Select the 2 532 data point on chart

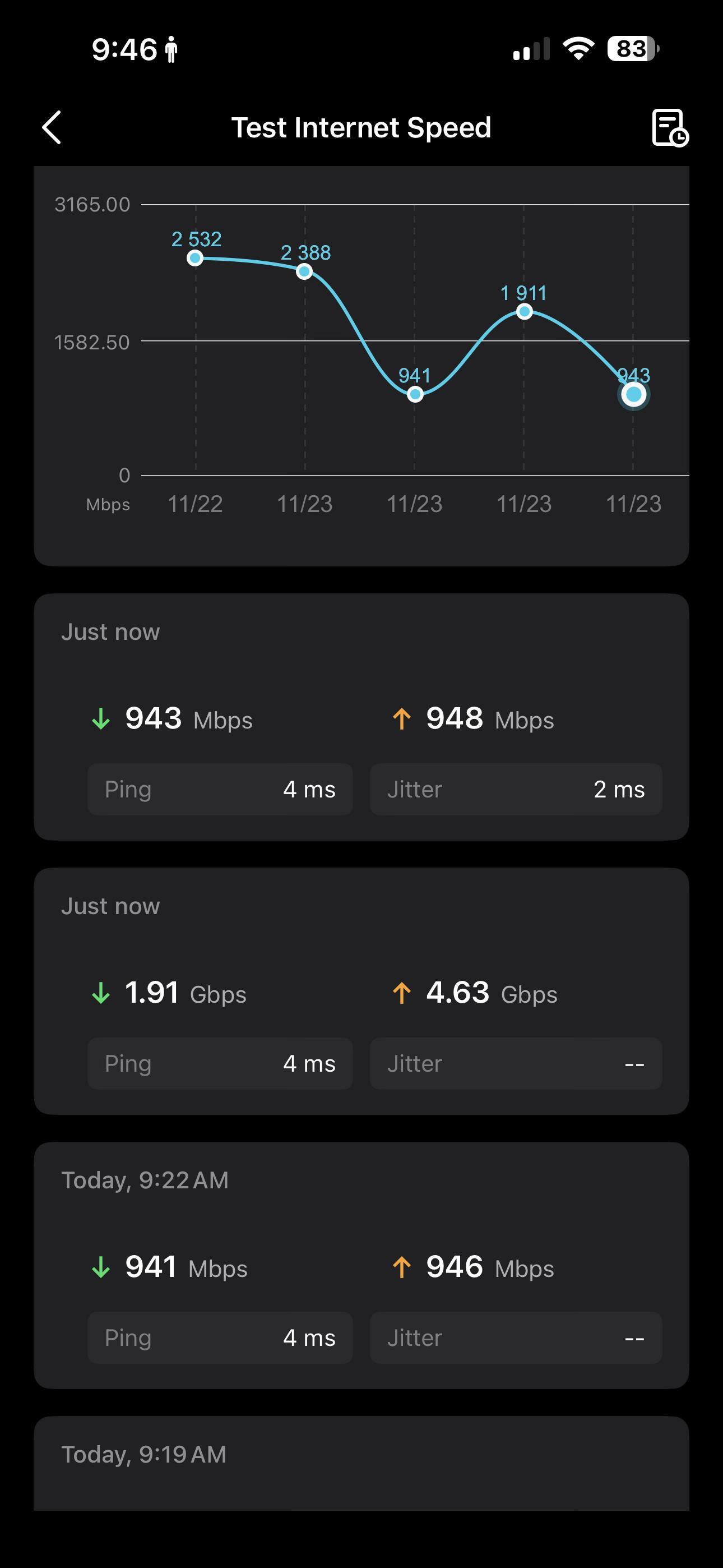194,258
